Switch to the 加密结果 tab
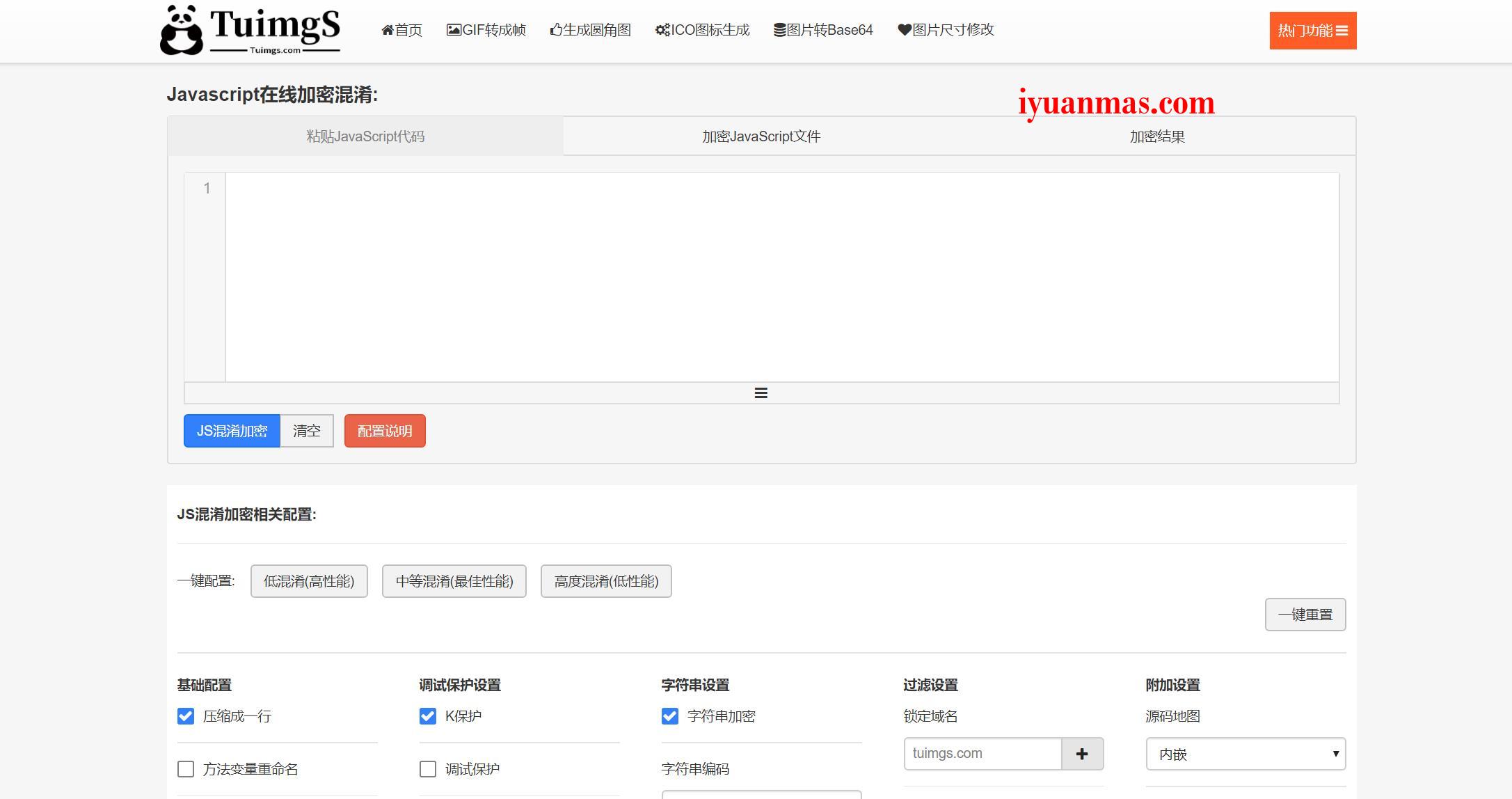This screenshot has width=1512, height=799. (x=1157, y=136)
